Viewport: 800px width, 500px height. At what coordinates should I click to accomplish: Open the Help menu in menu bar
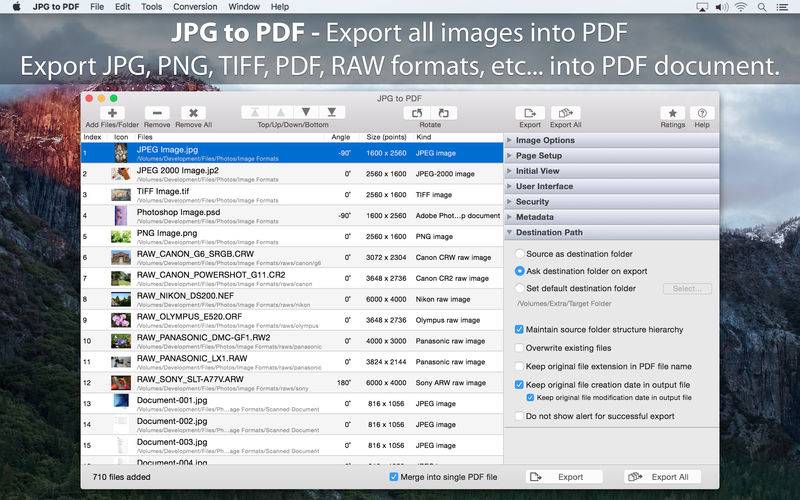[x=280, y=7]
